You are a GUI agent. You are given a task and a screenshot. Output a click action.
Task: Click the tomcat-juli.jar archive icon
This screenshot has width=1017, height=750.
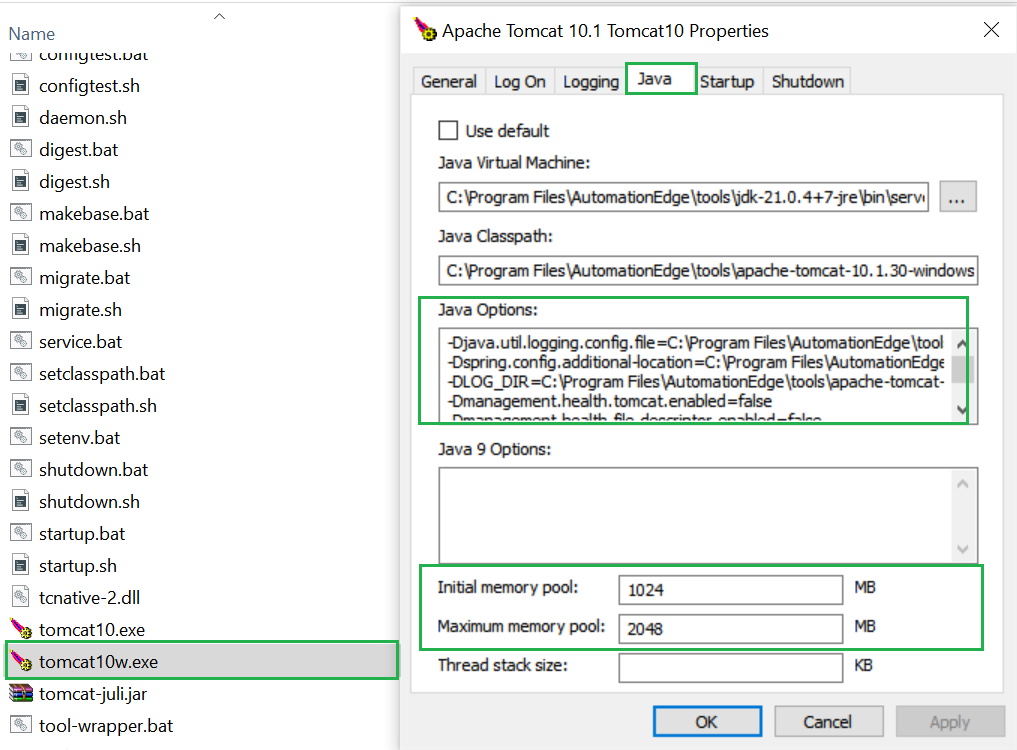[21, 693]
